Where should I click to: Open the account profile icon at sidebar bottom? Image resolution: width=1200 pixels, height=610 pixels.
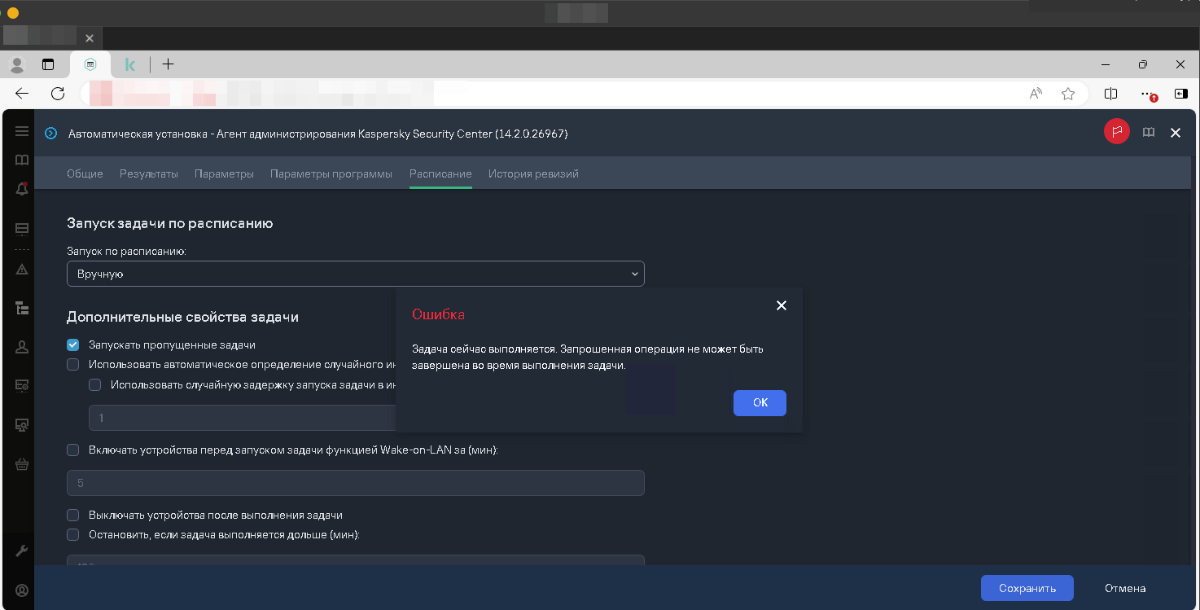coord(21,590)
